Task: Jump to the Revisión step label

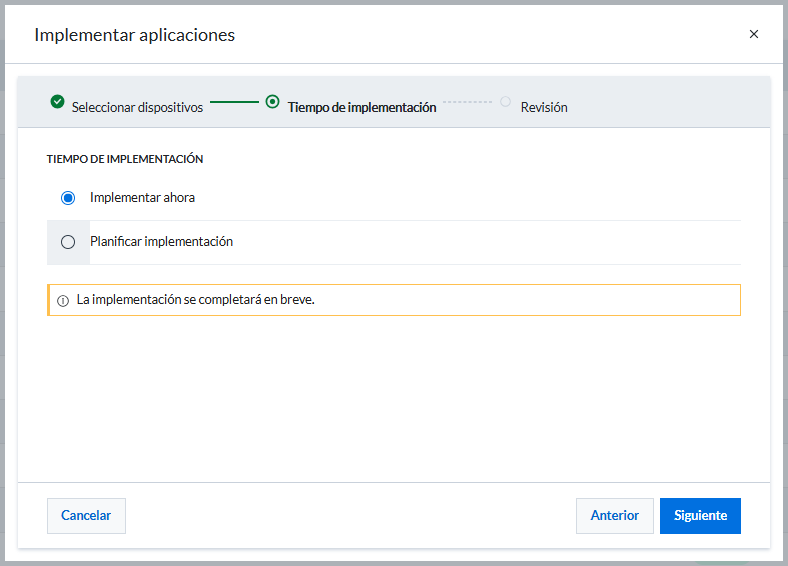Action: click(544, 107)
